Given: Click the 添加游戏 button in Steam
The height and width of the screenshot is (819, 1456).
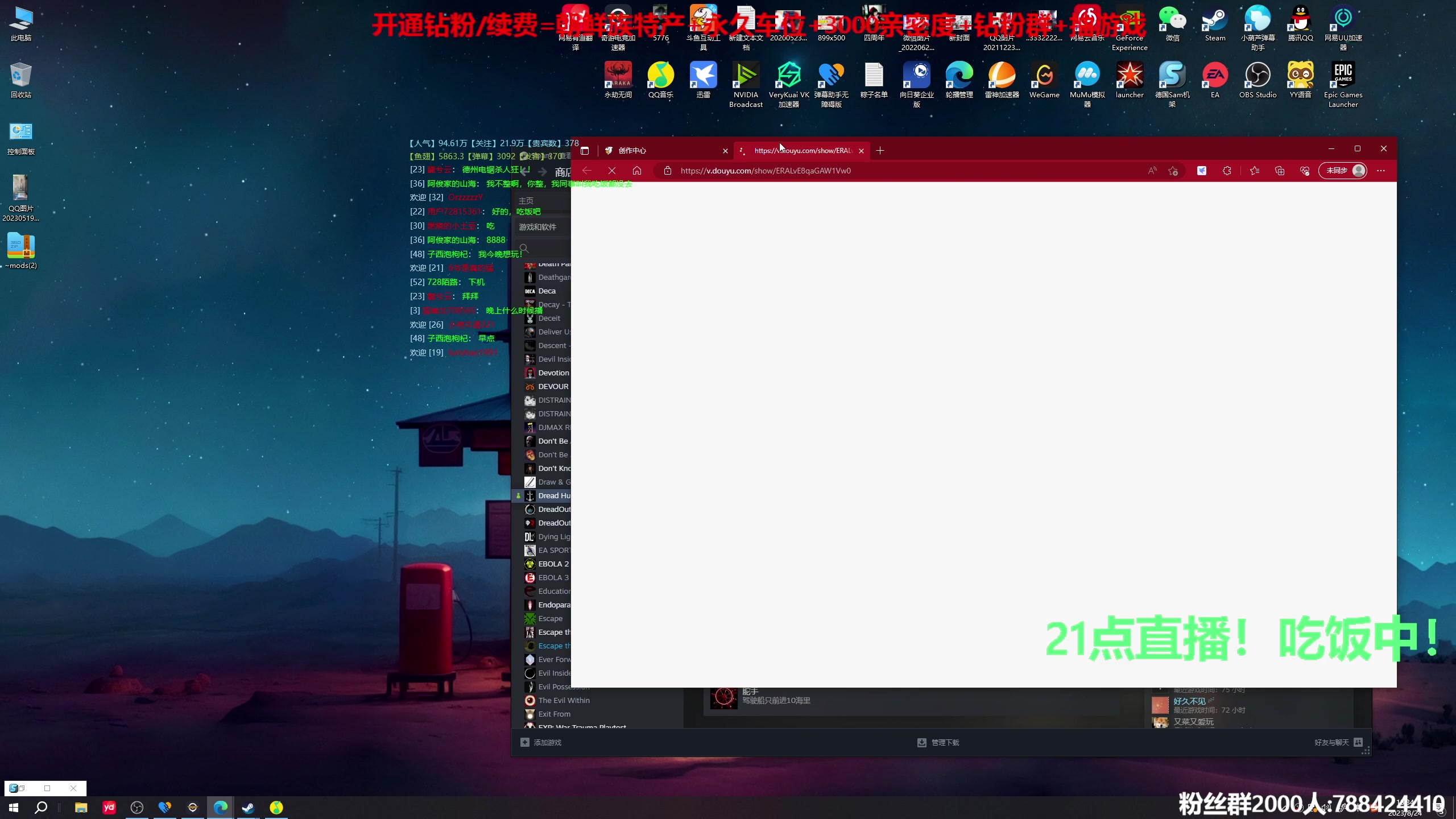Looking at the screenshot, I should (541, 742).
